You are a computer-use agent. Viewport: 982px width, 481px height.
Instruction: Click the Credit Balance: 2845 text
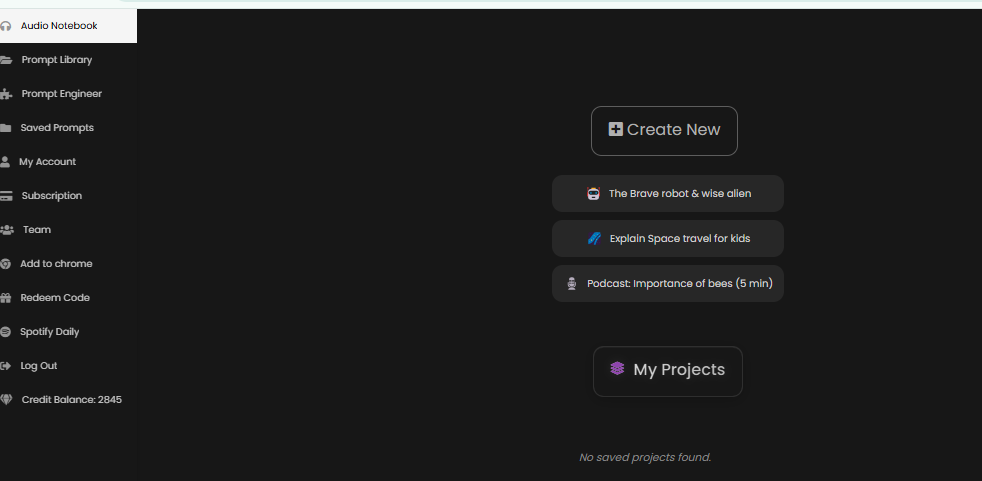point(71,400)
